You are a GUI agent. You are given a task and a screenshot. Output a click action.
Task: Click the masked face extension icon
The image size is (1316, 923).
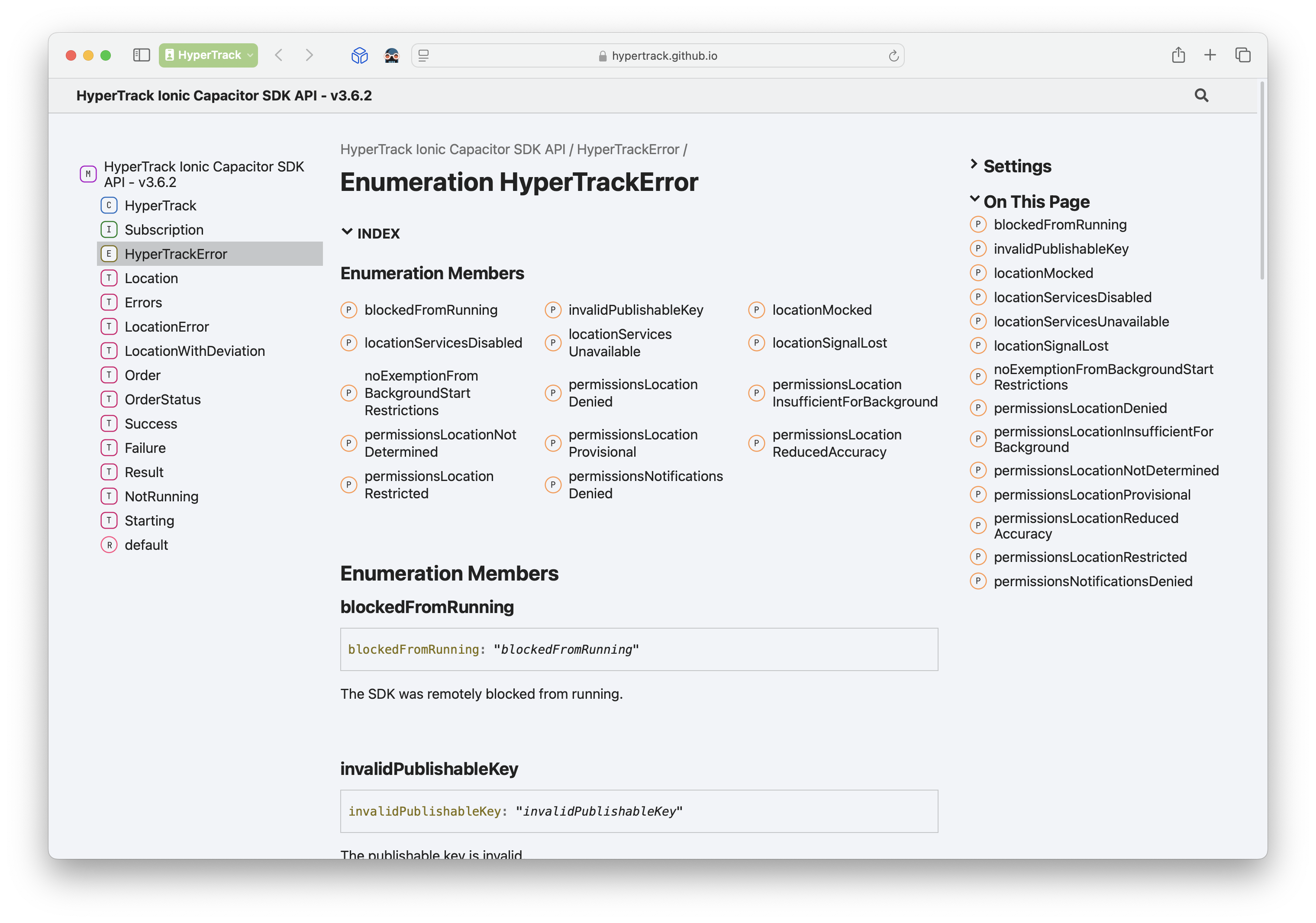pos(391,55)
